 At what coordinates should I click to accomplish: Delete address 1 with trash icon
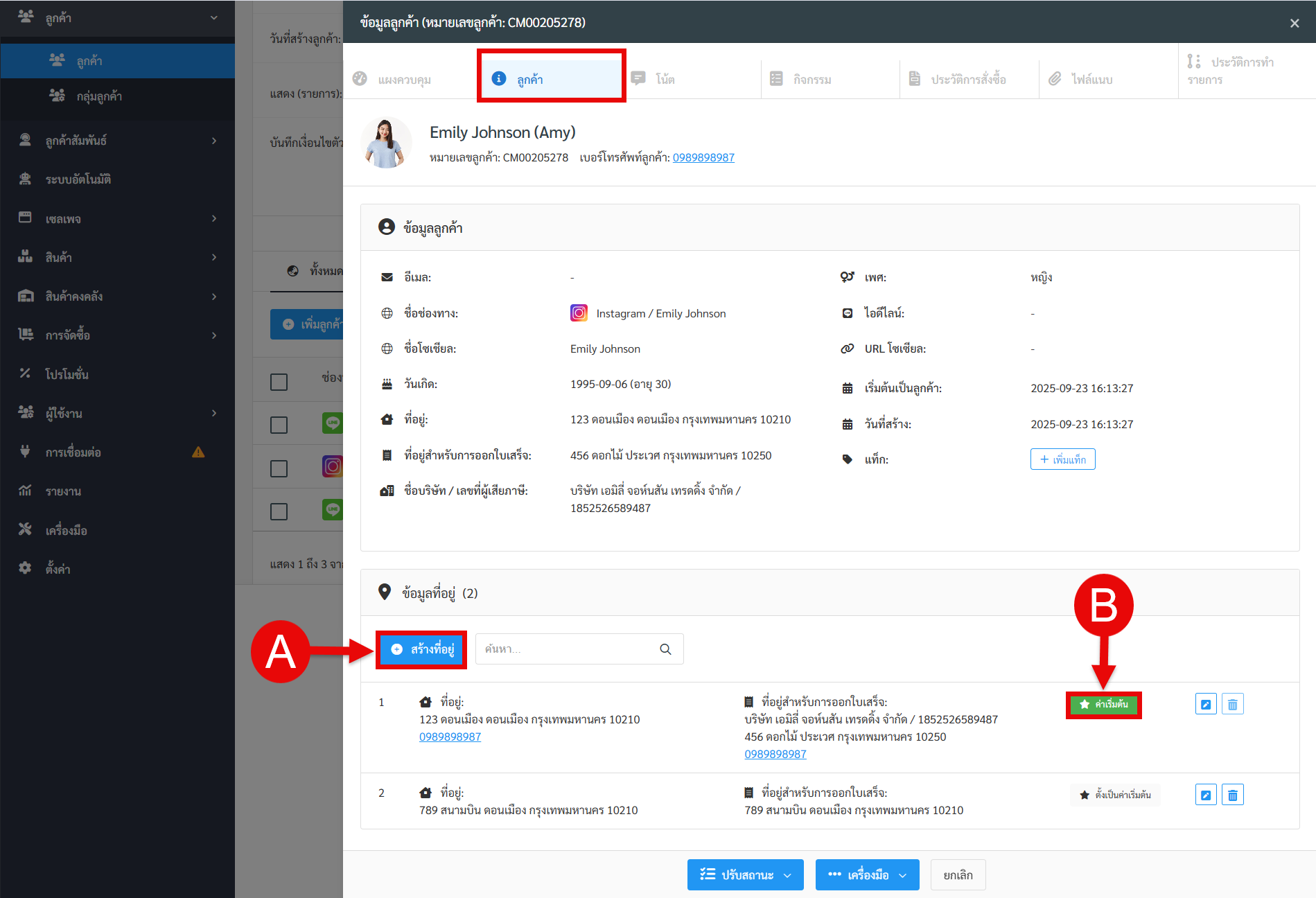[x=1232, y=704]
